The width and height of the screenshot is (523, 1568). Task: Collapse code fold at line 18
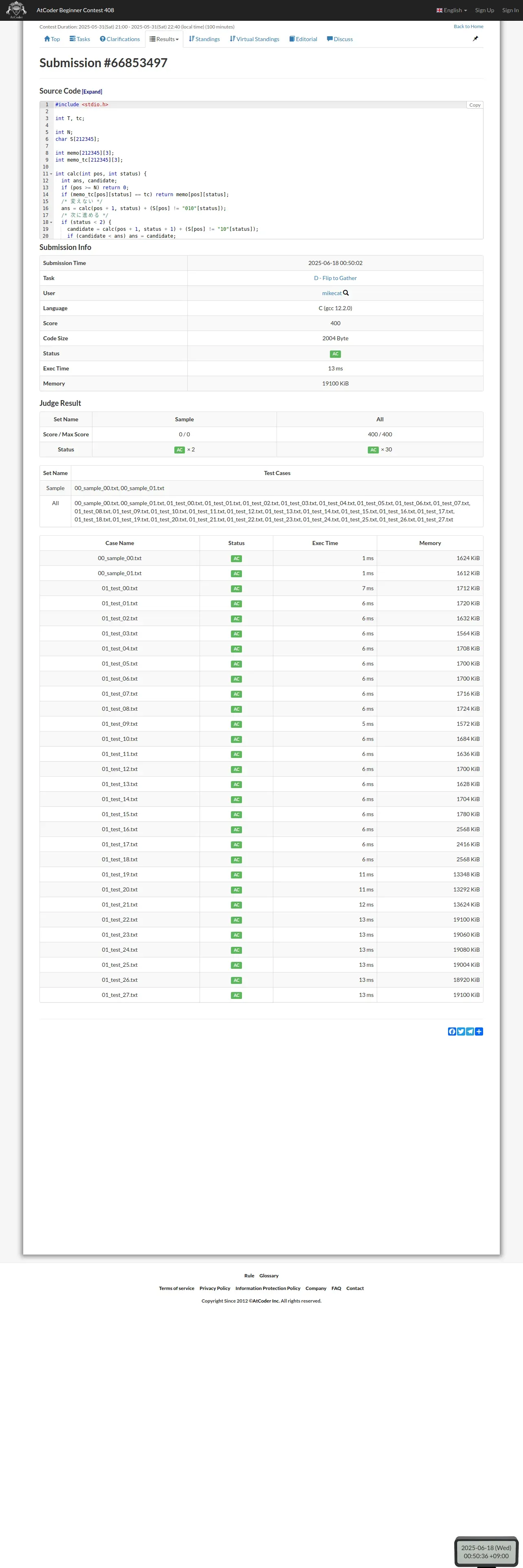51,222
